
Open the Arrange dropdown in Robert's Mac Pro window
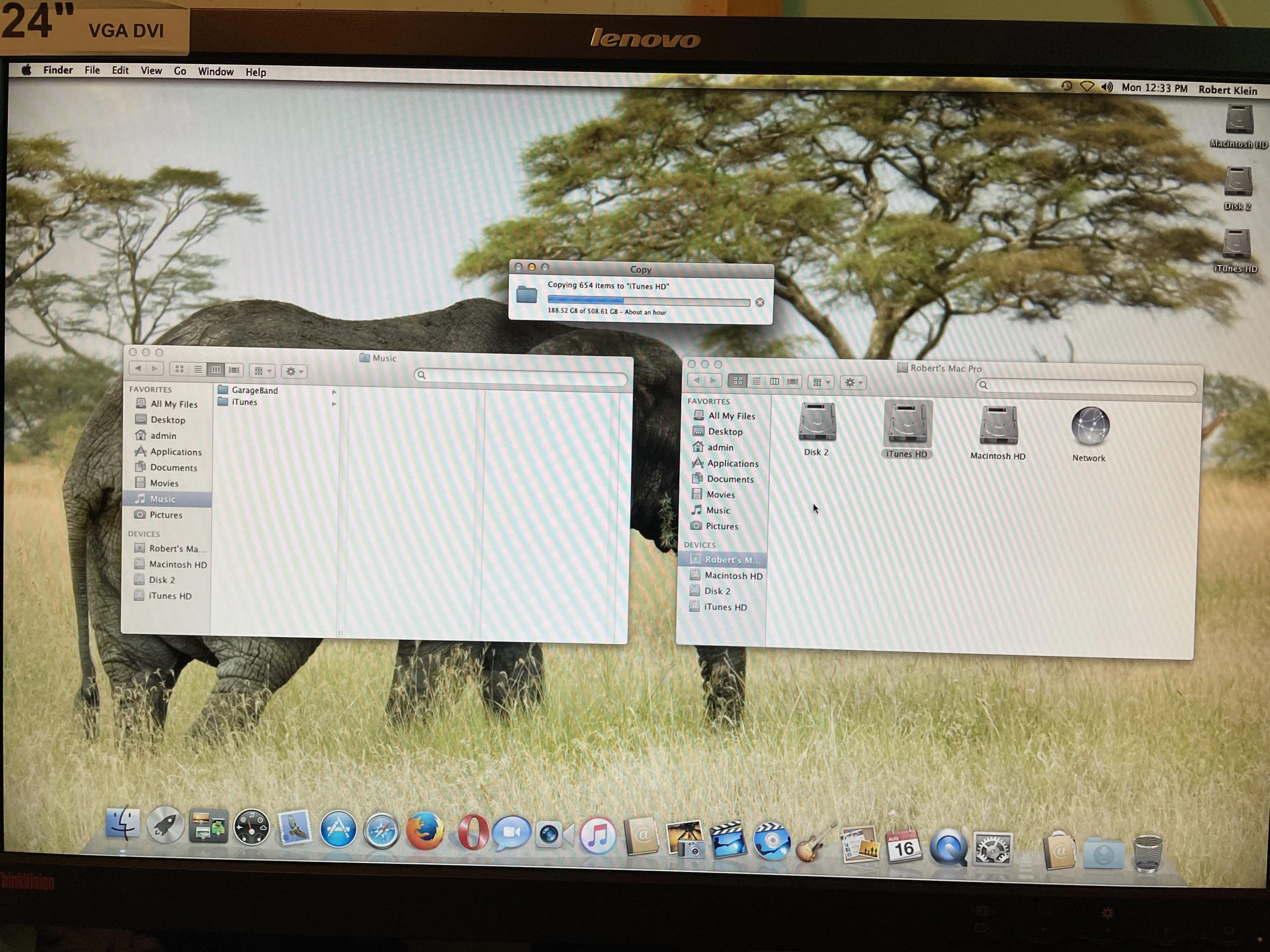coord(821,382)
